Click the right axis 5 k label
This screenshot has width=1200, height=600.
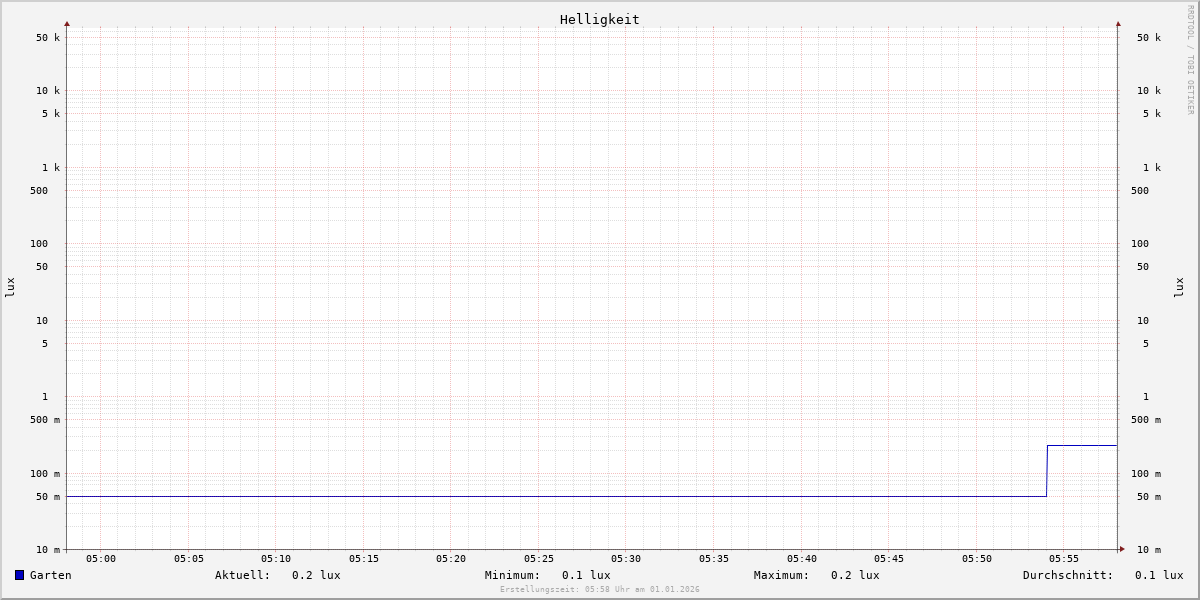1152,114
